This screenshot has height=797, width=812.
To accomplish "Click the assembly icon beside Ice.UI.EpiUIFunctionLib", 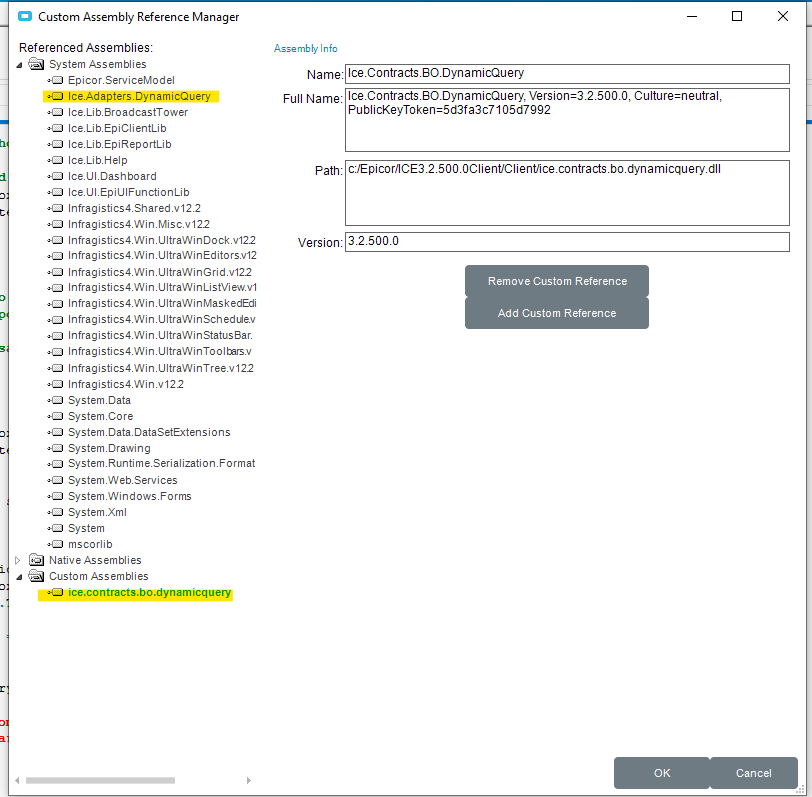I will 56,193.
